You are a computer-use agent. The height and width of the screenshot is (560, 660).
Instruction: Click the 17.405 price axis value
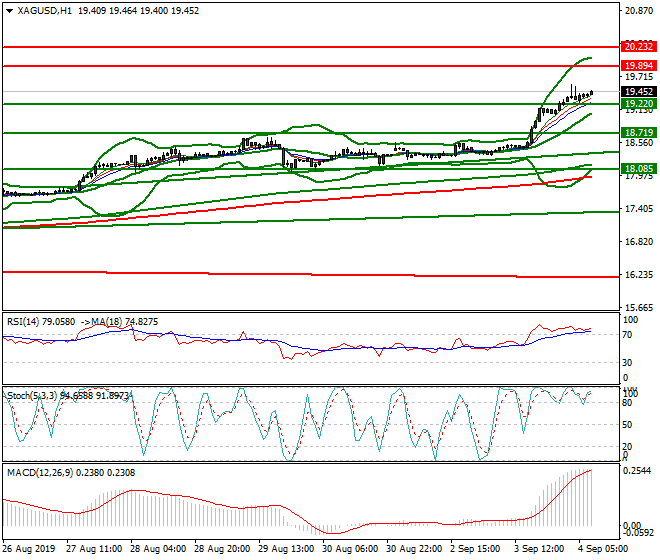[639, 209]
